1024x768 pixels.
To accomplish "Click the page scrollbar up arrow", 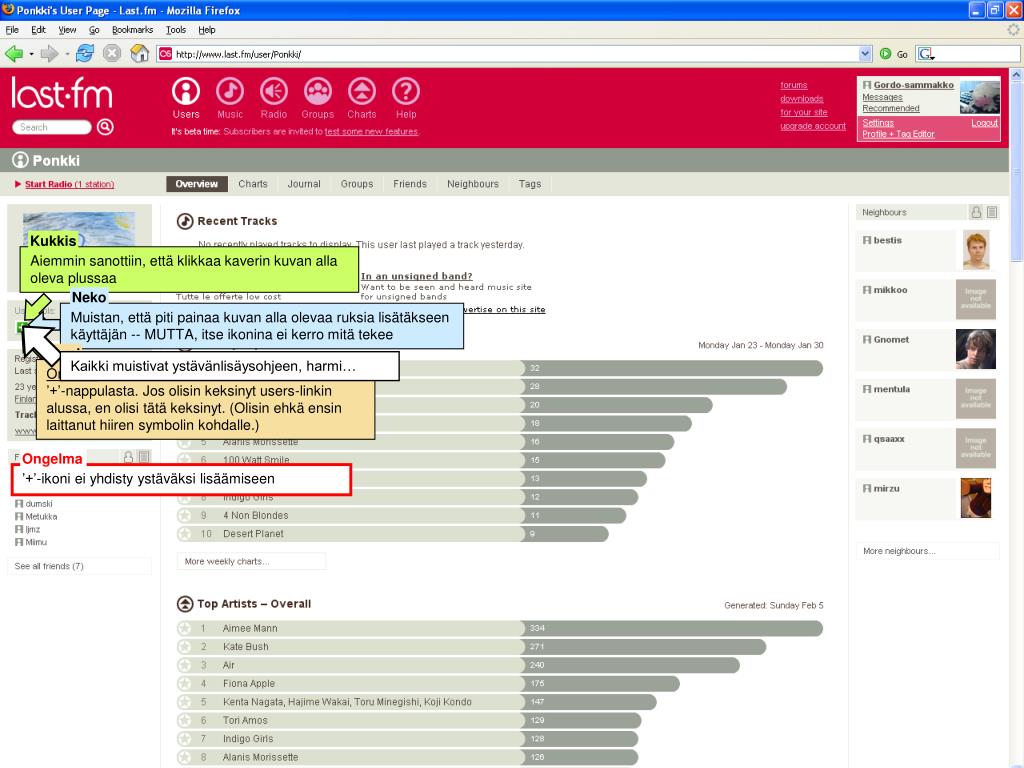I will coord(1016,75).
